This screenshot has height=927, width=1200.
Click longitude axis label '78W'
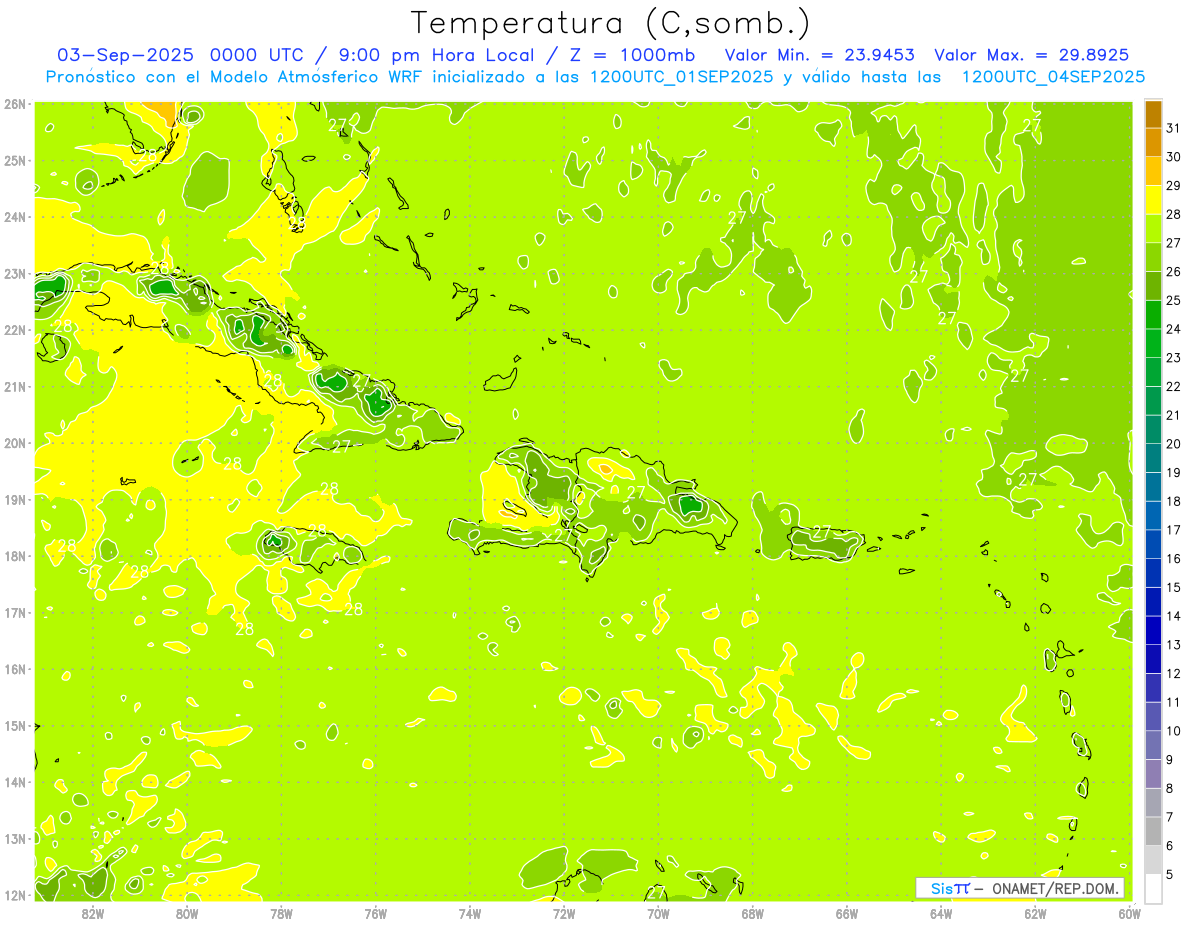pyautogui.click(x=281, y=913)
